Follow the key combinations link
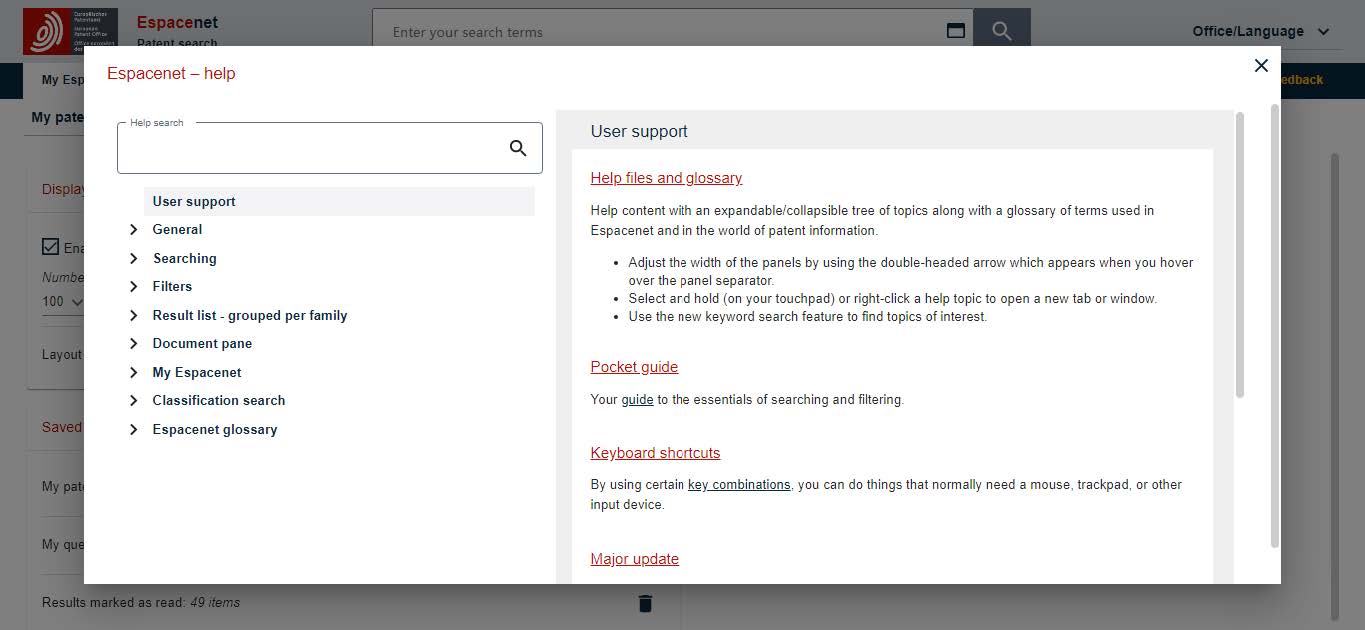Screen dimensions: 1365x630 click(x=739, y=484)
